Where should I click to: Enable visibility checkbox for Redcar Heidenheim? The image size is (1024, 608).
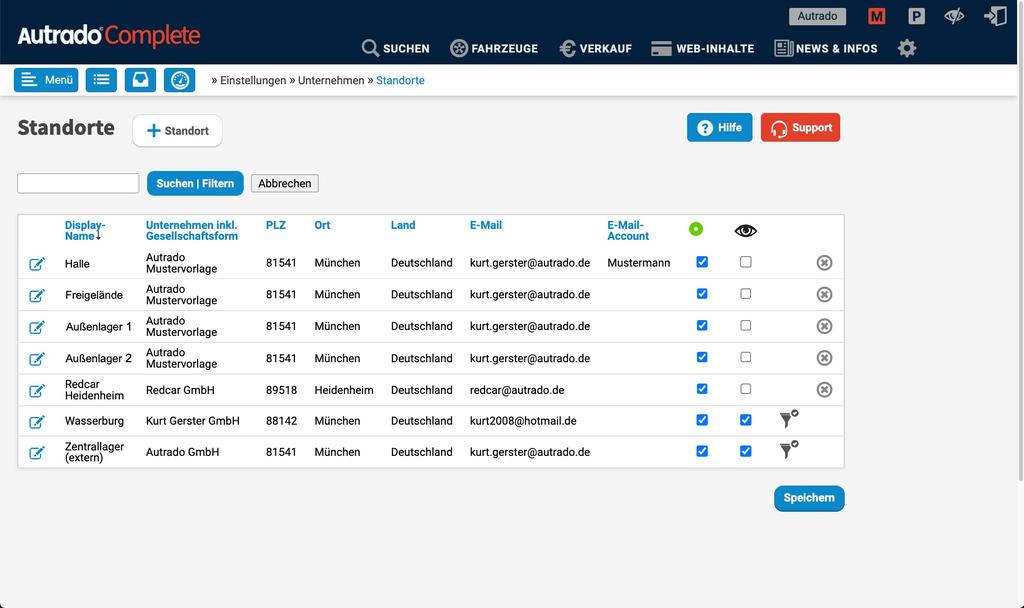[x=745, y=389]
